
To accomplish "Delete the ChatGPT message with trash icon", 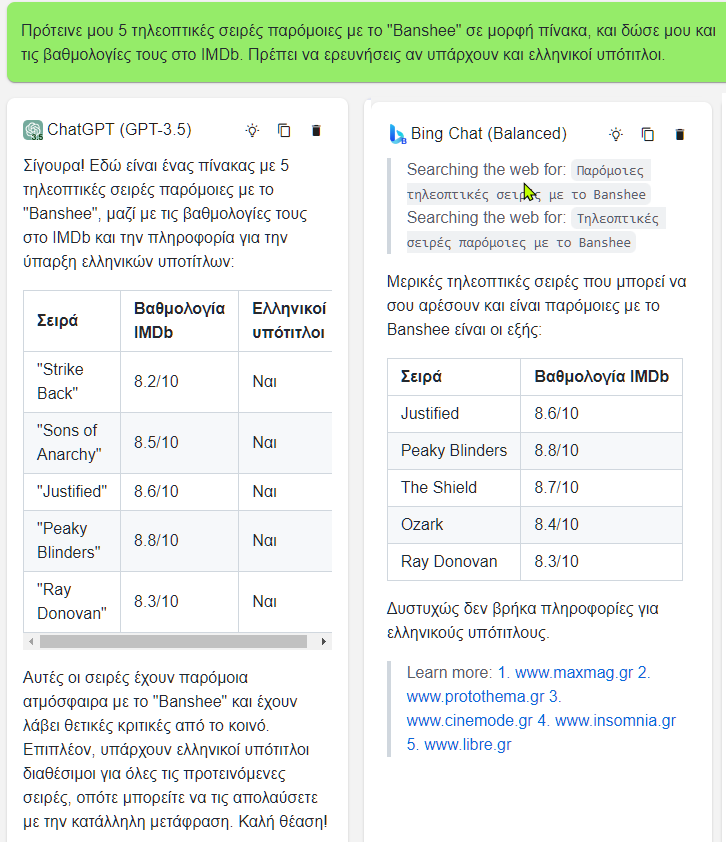I will tap(316, 130).
